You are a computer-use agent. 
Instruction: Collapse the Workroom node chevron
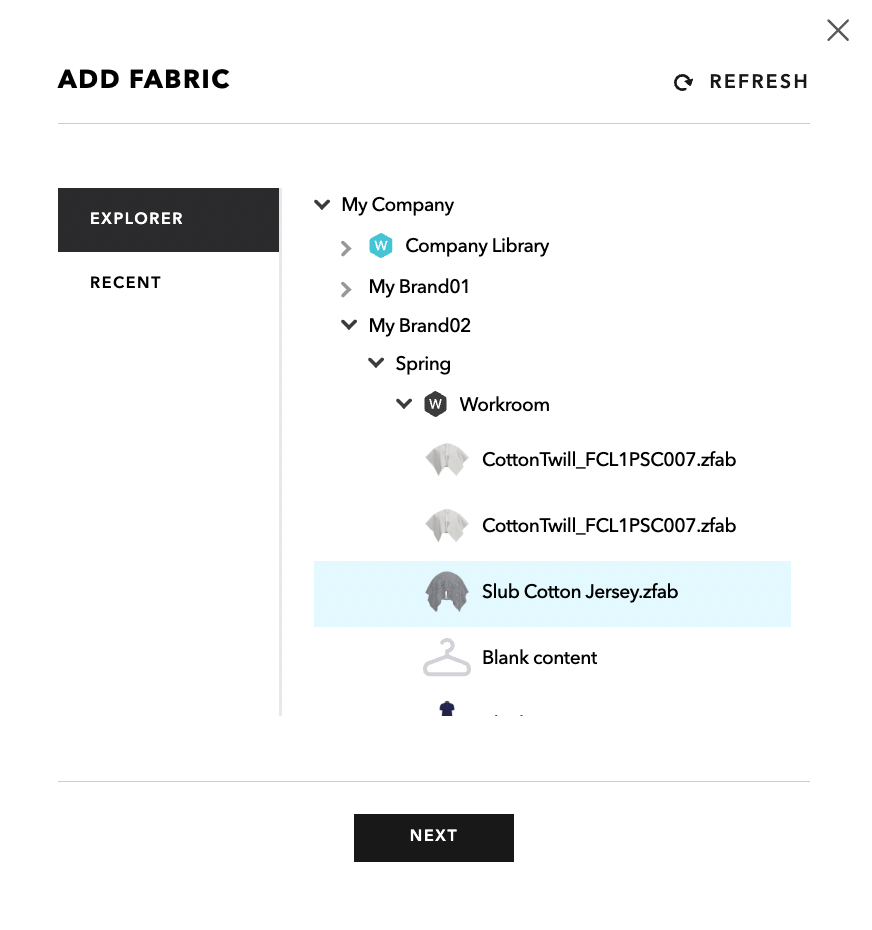click(x=404, y=404)
